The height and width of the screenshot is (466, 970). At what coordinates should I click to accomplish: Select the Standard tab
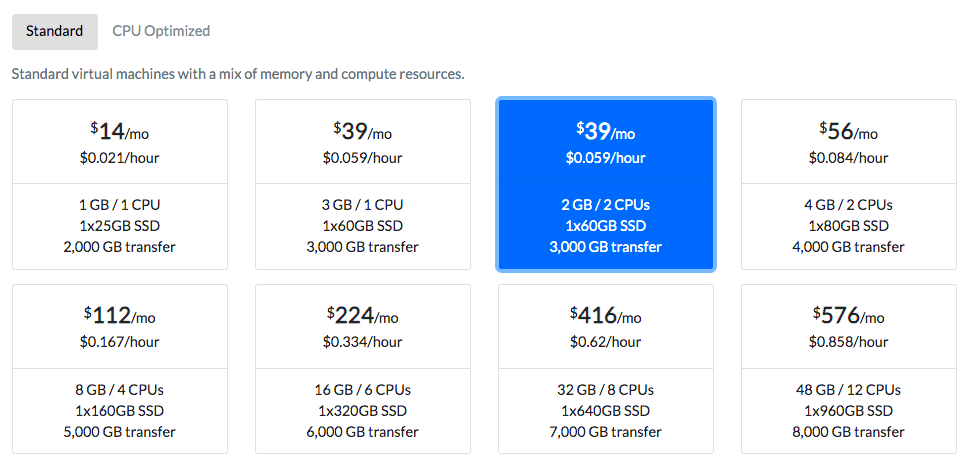55,32
